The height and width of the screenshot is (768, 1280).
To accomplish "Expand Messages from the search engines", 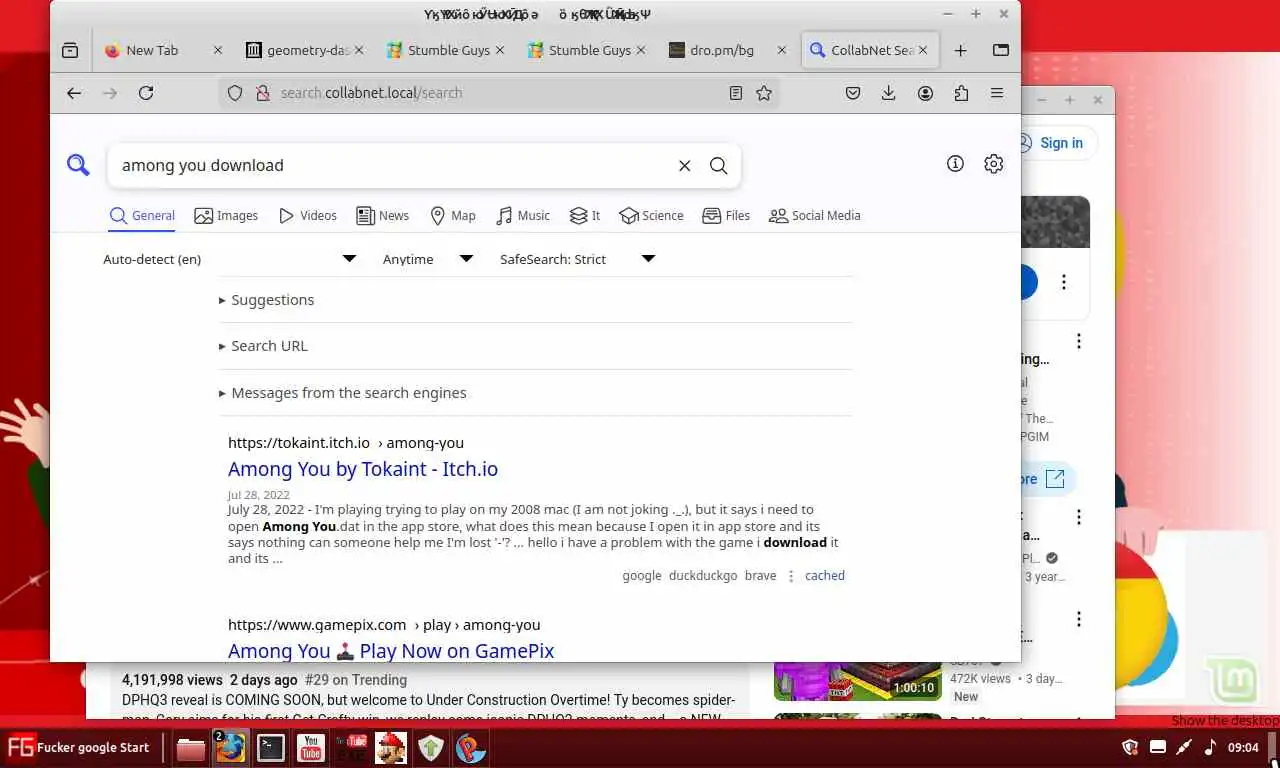I will tap(342, 393).
